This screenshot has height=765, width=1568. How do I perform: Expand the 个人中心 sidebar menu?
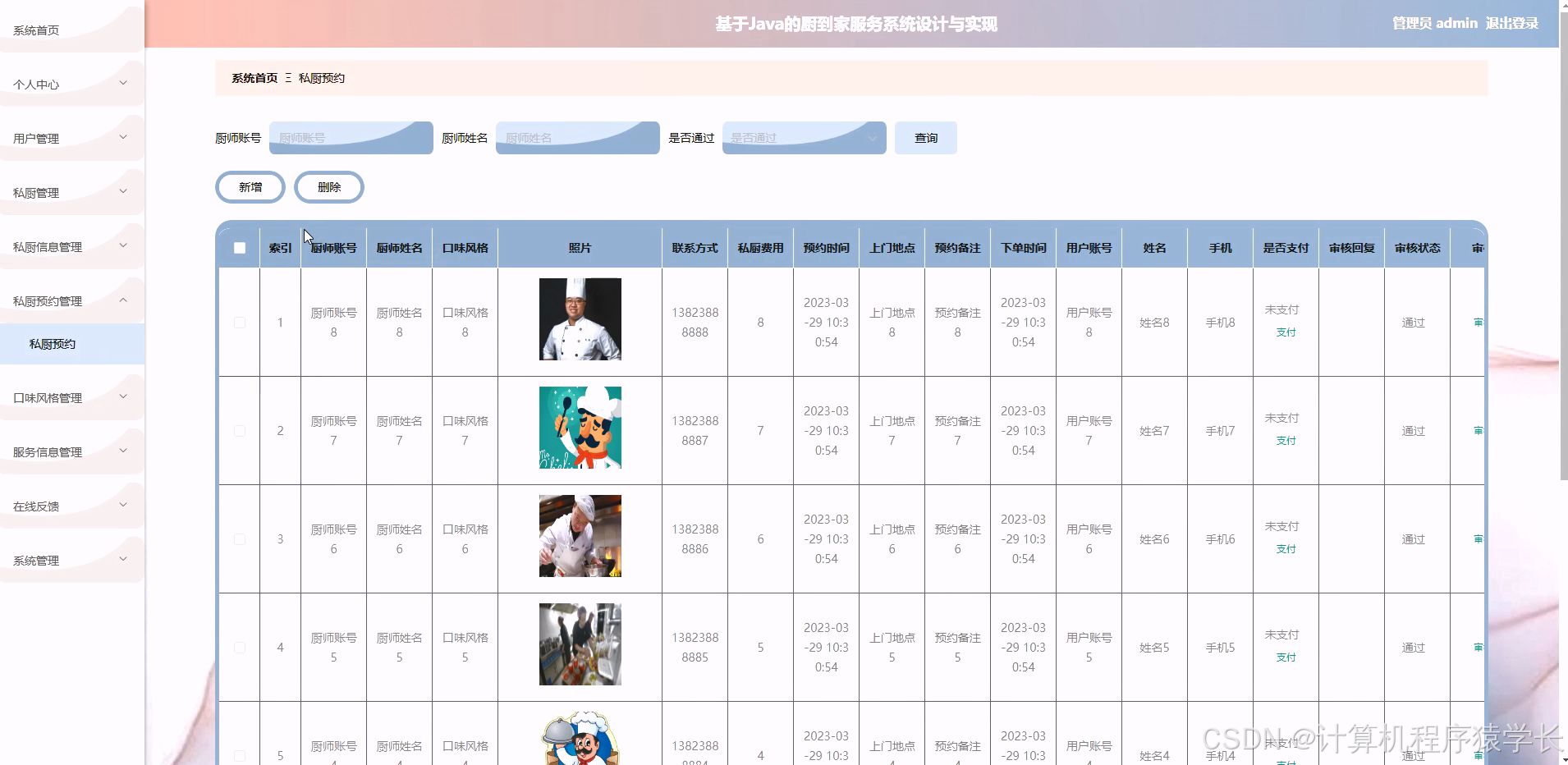pyautogui.click(x=72, y=84)
